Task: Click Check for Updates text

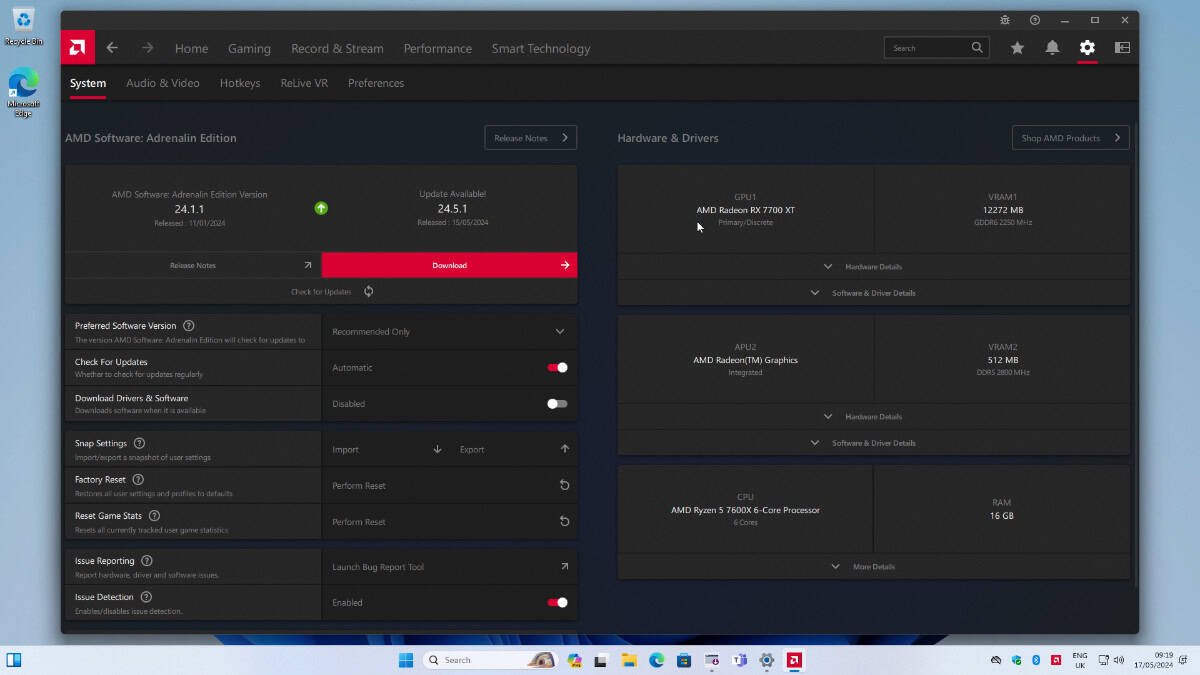Action: 321,292
